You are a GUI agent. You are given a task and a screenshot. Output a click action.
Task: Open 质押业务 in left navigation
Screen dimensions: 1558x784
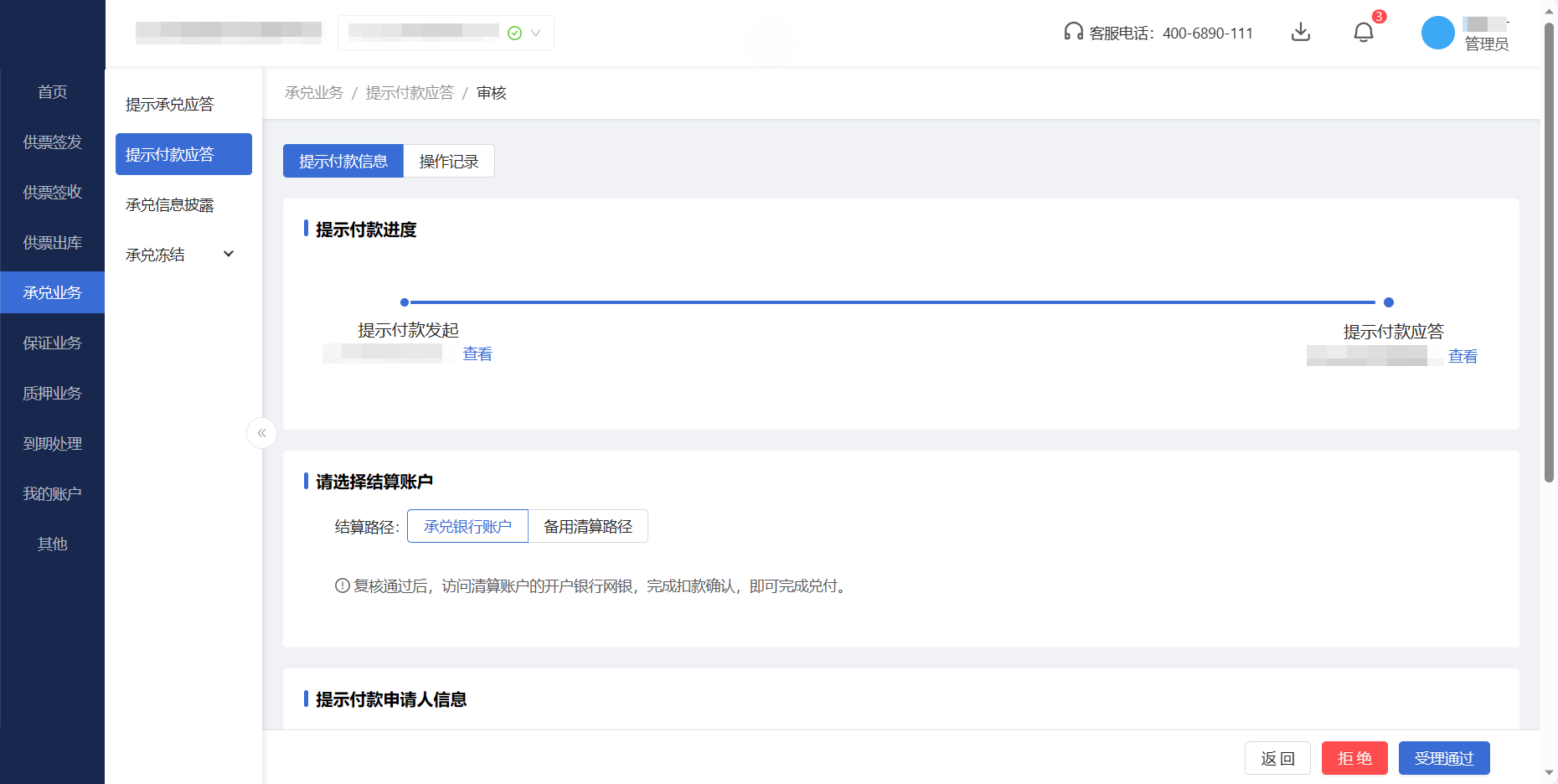tap(52, 393)
